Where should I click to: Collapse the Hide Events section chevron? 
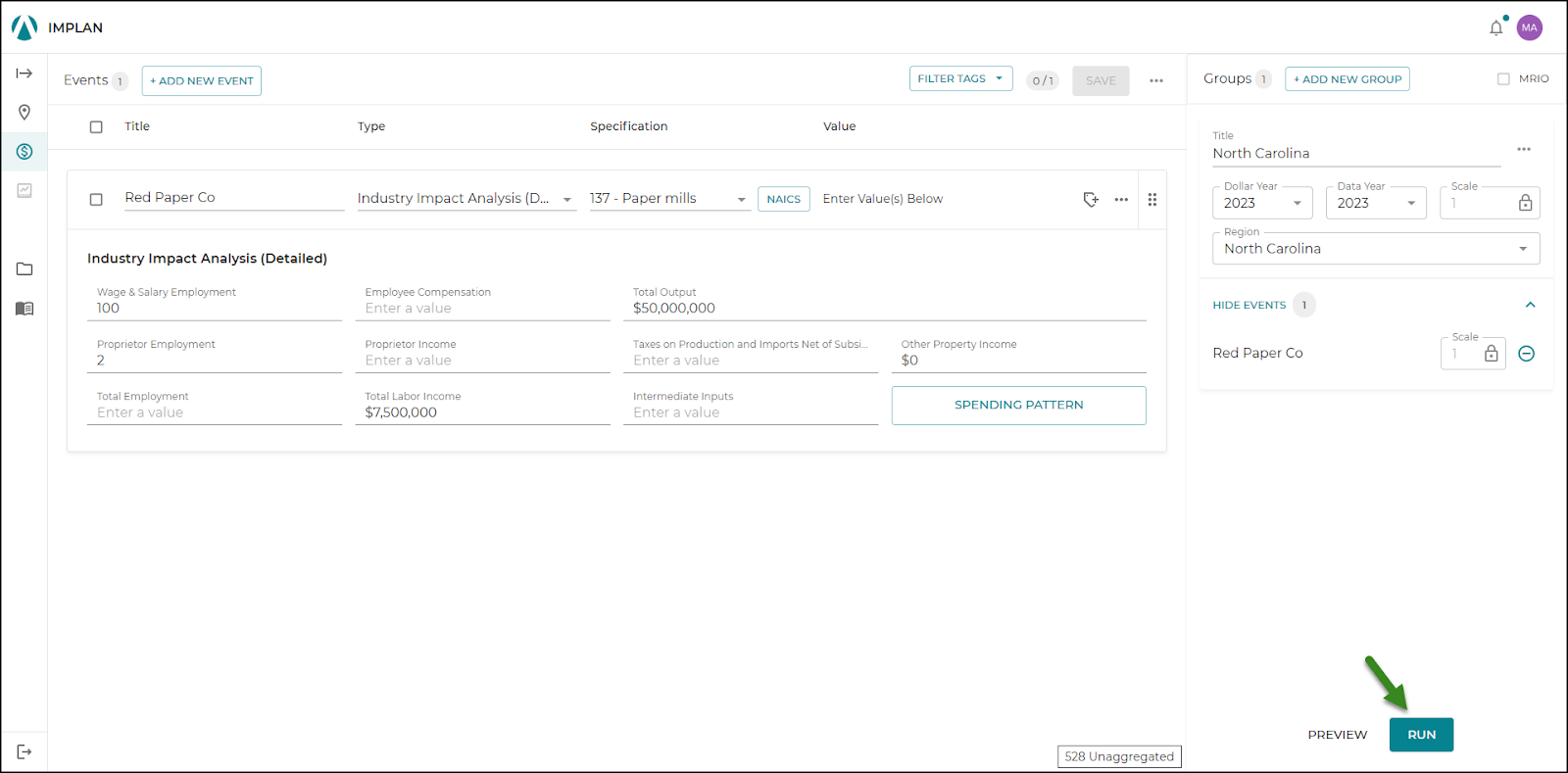click(1531, 305)
